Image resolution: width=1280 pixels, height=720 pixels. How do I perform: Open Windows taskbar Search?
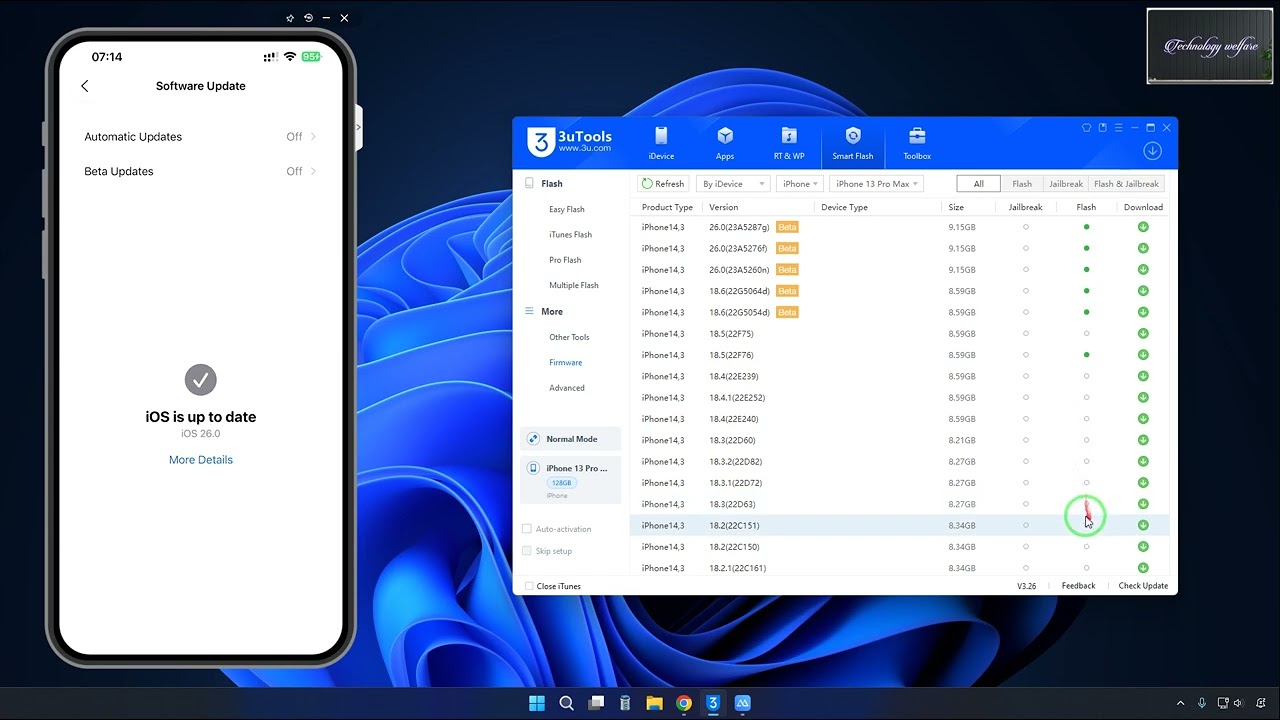coord(566,703)
